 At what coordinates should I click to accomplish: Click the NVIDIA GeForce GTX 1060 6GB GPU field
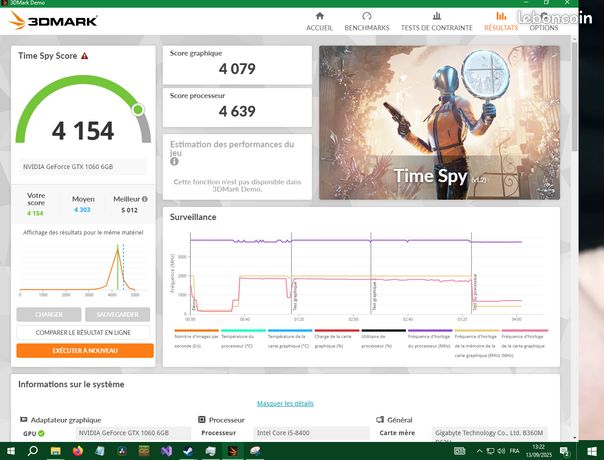pyautogui.click(x=133, y=433)
